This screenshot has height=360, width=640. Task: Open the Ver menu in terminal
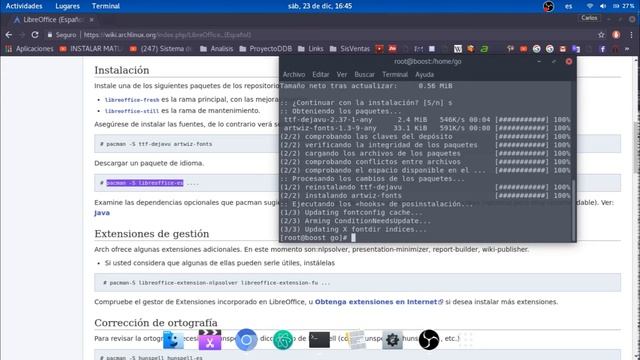pyautogui.click(x=342, y=75)
